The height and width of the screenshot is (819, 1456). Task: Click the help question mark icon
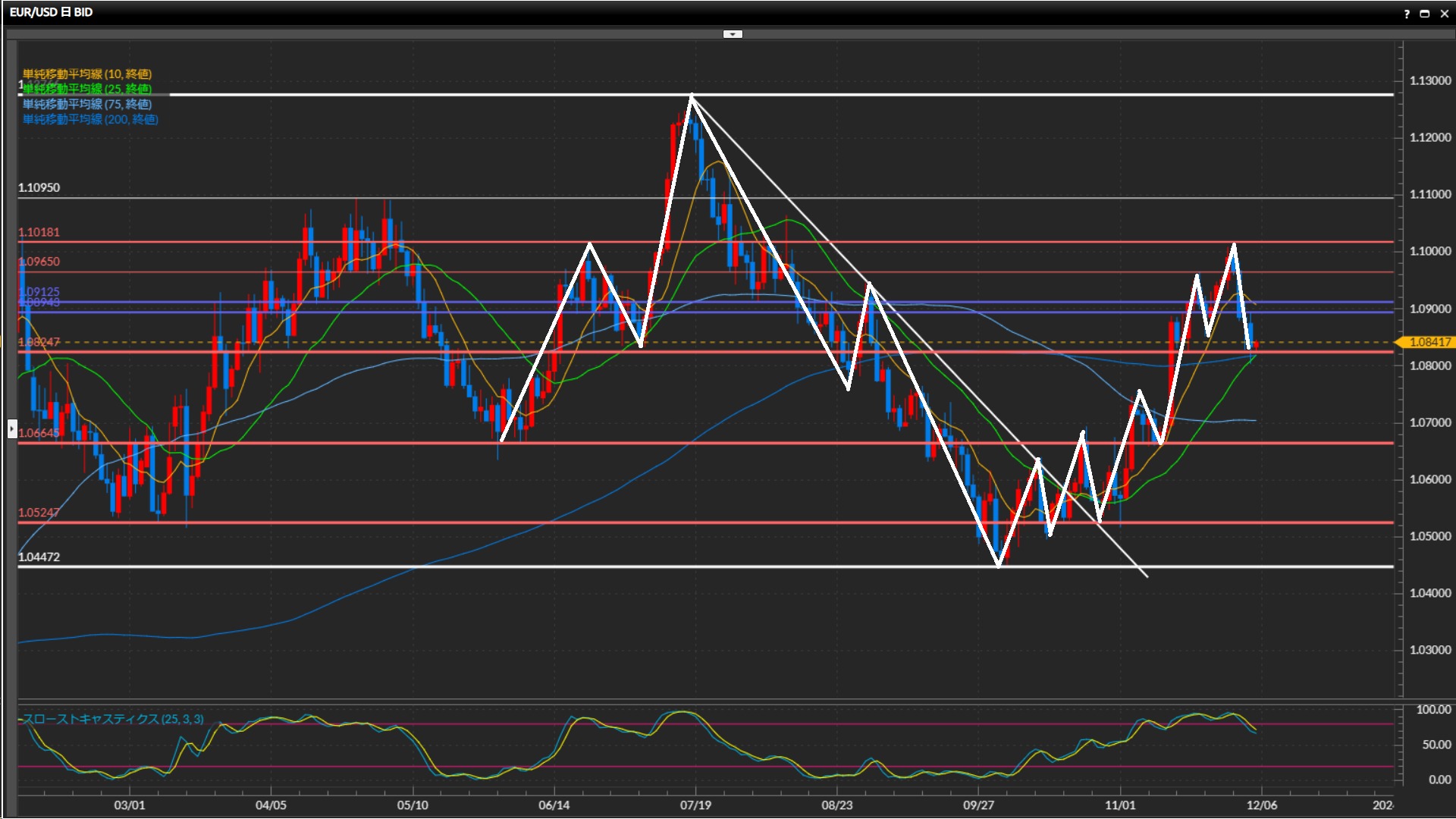[1407, 14]
